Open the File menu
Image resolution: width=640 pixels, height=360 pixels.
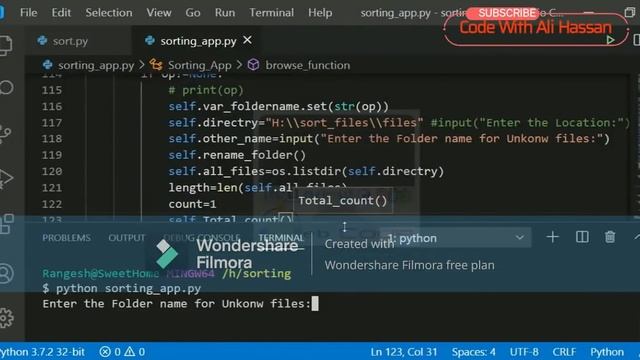[28, 13]
